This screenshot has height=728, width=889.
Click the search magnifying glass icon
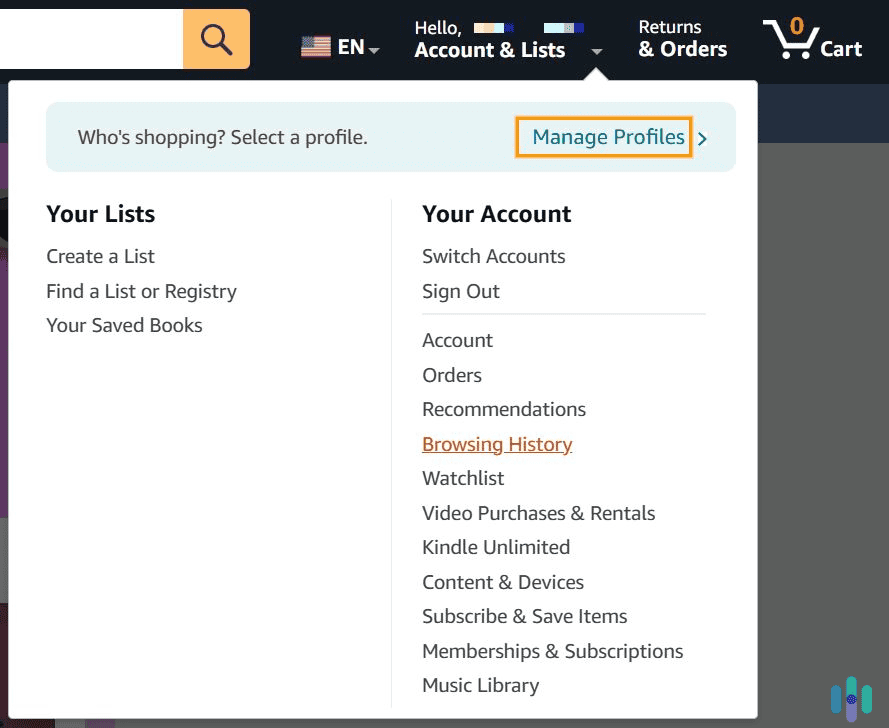pos(215,39)
